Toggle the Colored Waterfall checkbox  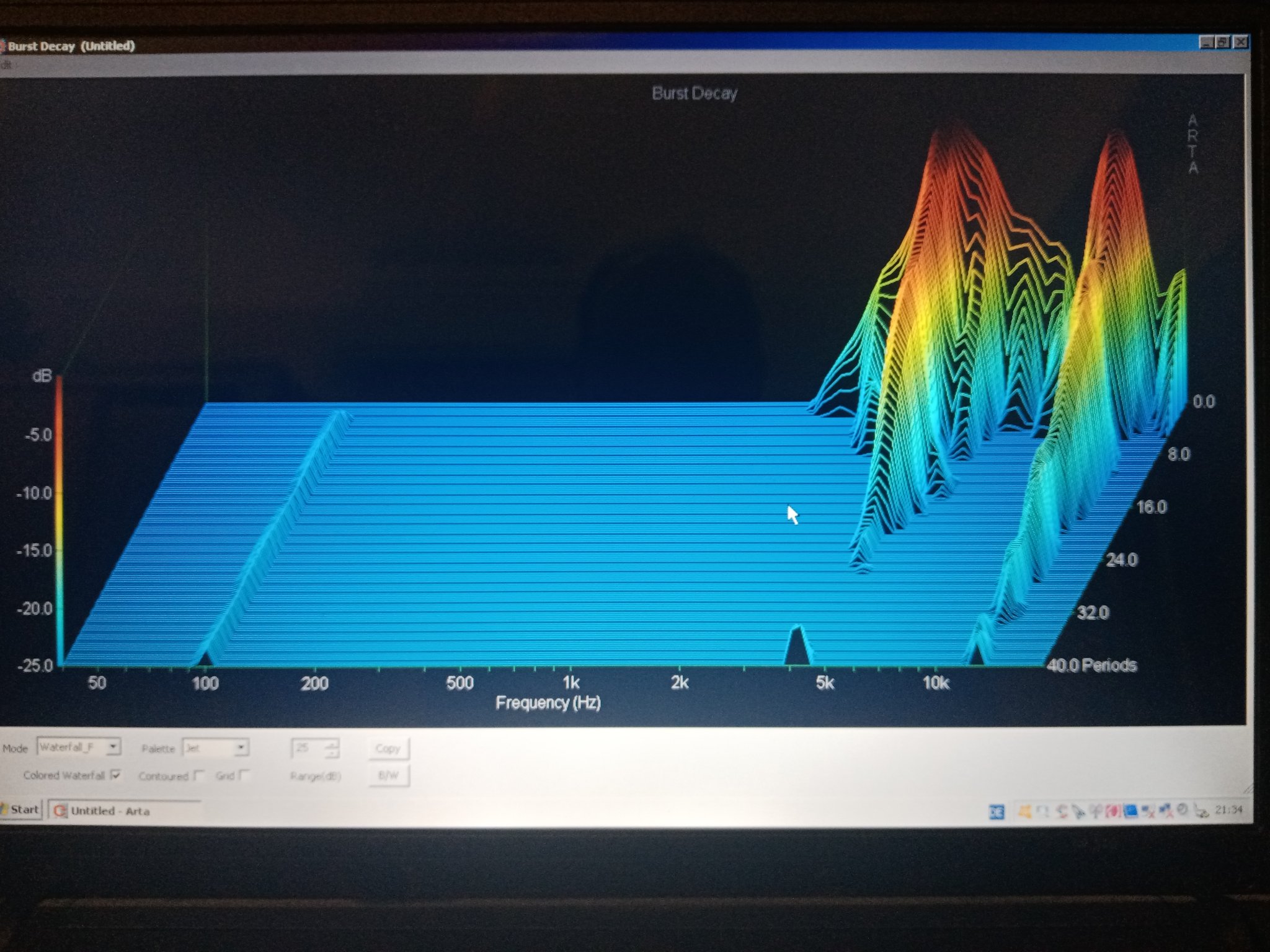115,775
